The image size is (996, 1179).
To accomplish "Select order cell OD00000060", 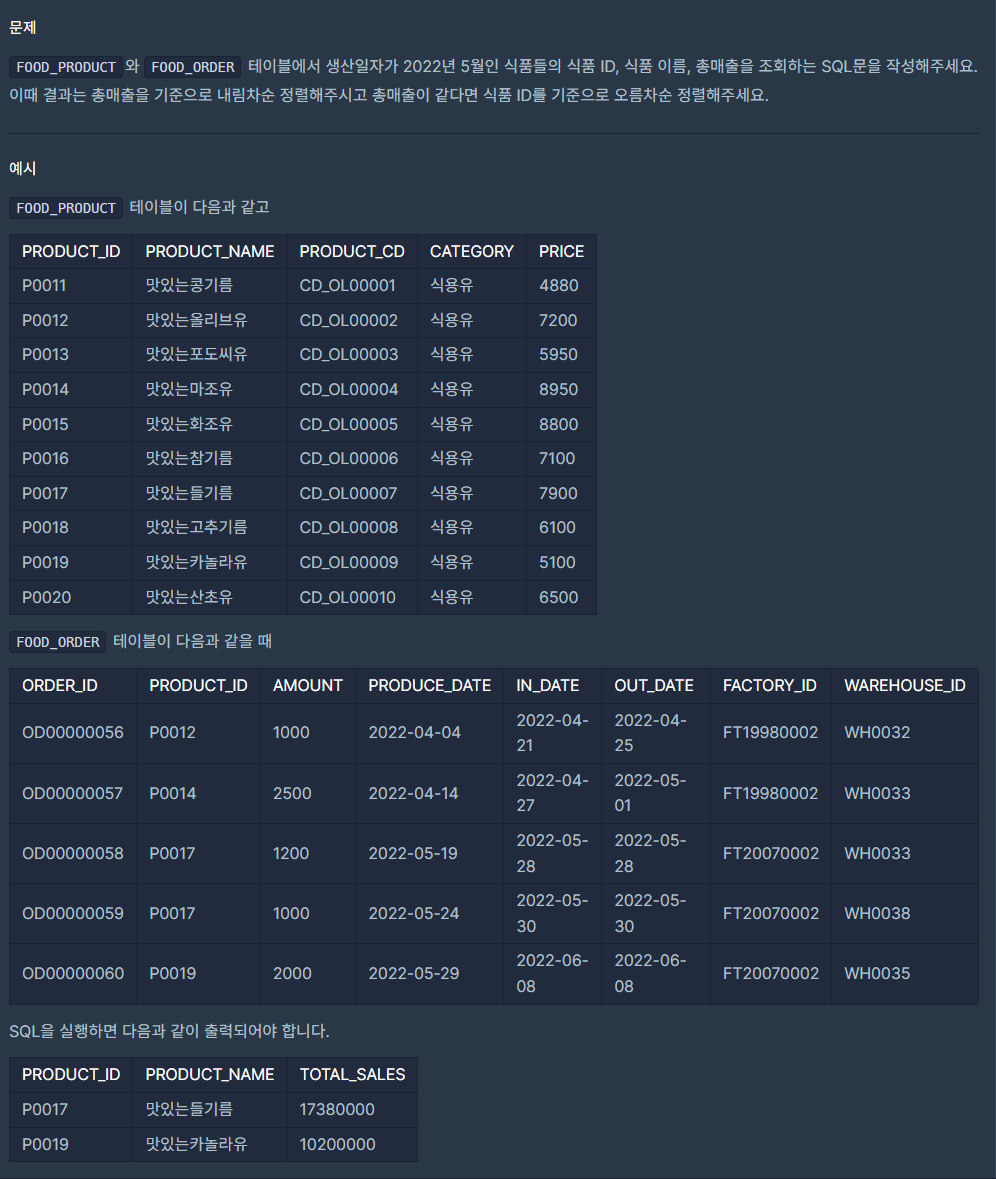I will pyautogui.click(x=73, y=974).
